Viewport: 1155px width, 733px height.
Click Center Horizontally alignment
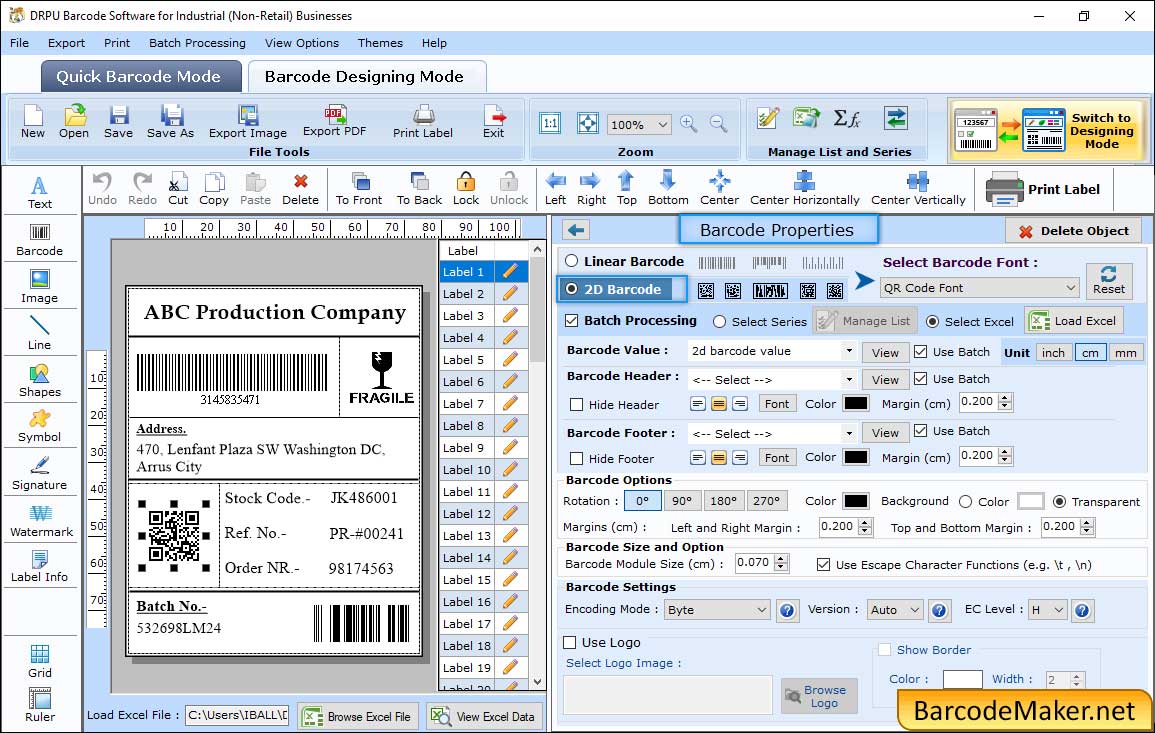click(804, 189)
